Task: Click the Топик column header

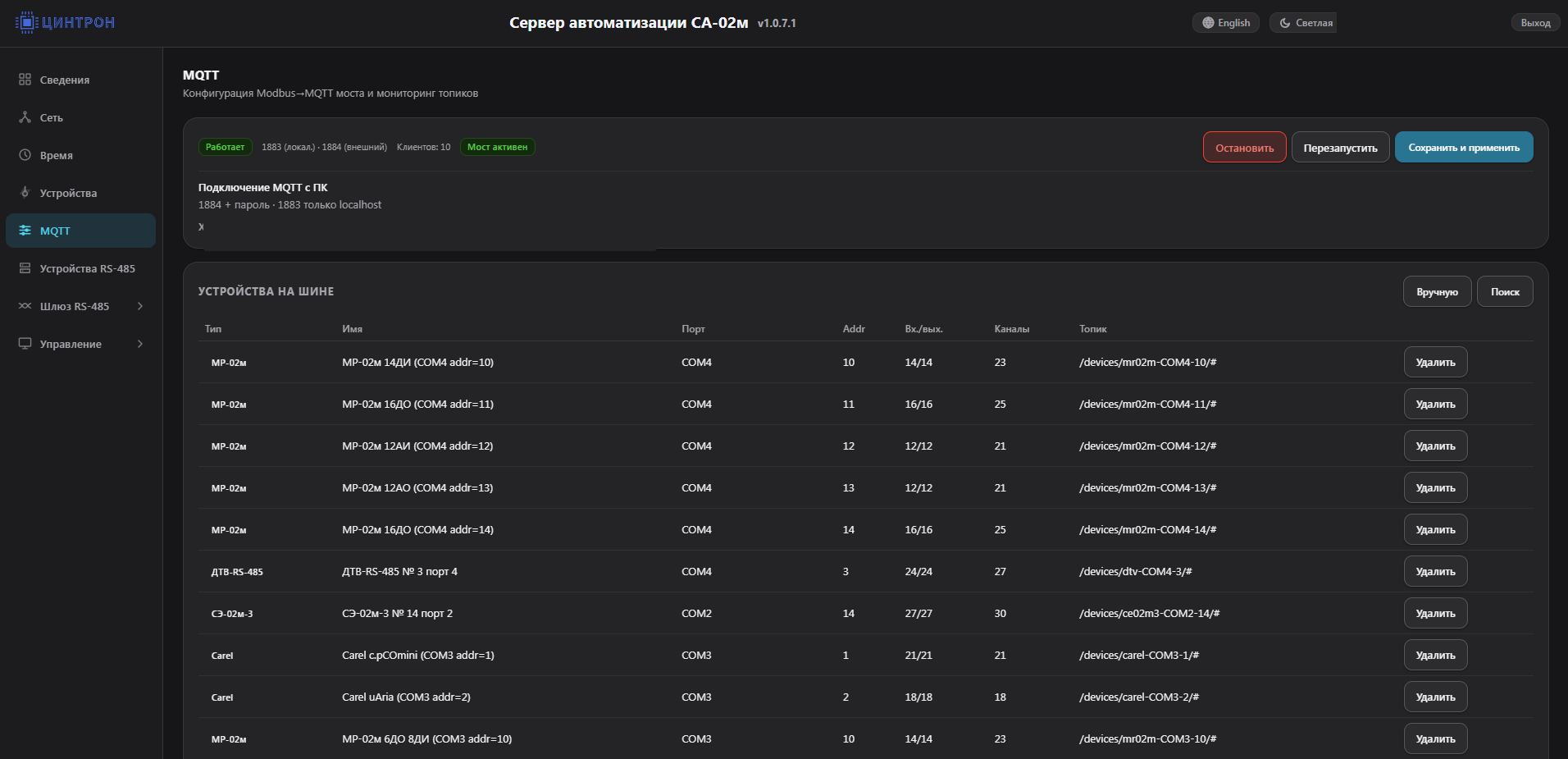Action: click(1092, 329)
